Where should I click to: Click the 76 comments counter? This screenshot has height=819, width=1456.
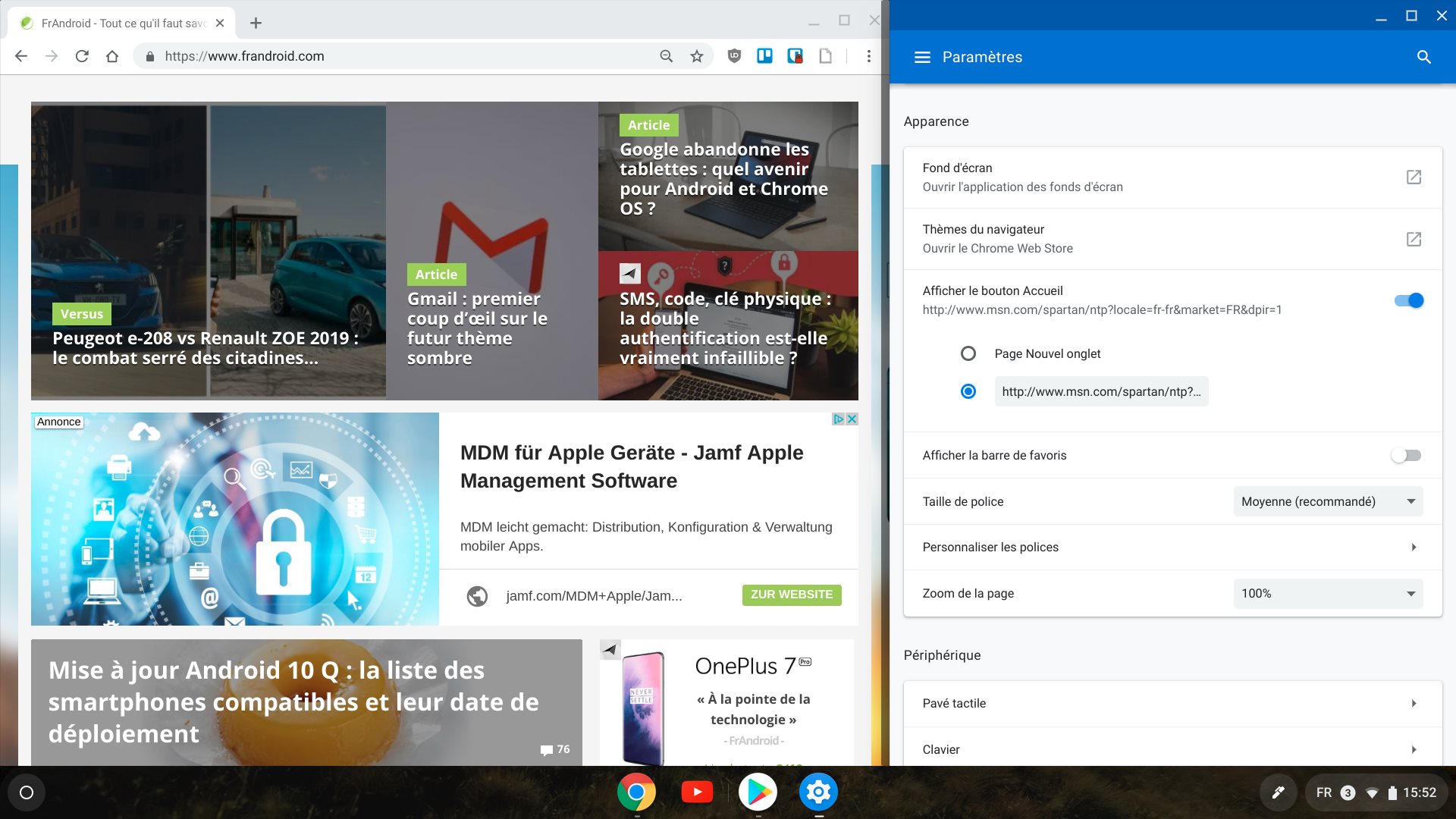point(555,749)
